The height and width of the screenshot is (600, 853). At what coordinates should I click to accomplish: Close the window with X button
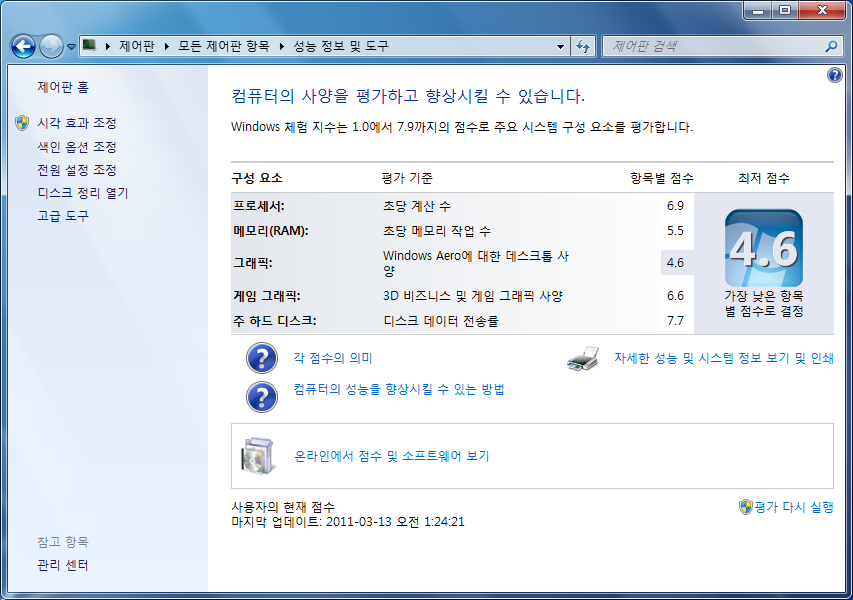tap(823, 10)
